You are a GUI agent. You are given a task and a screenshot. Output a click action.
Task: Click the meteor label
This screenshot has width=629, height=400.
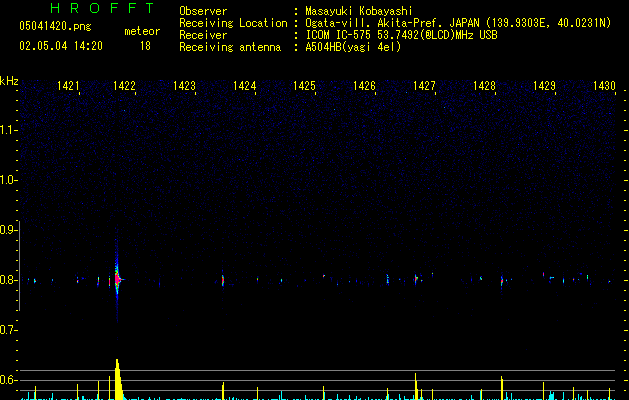(142, 31)
